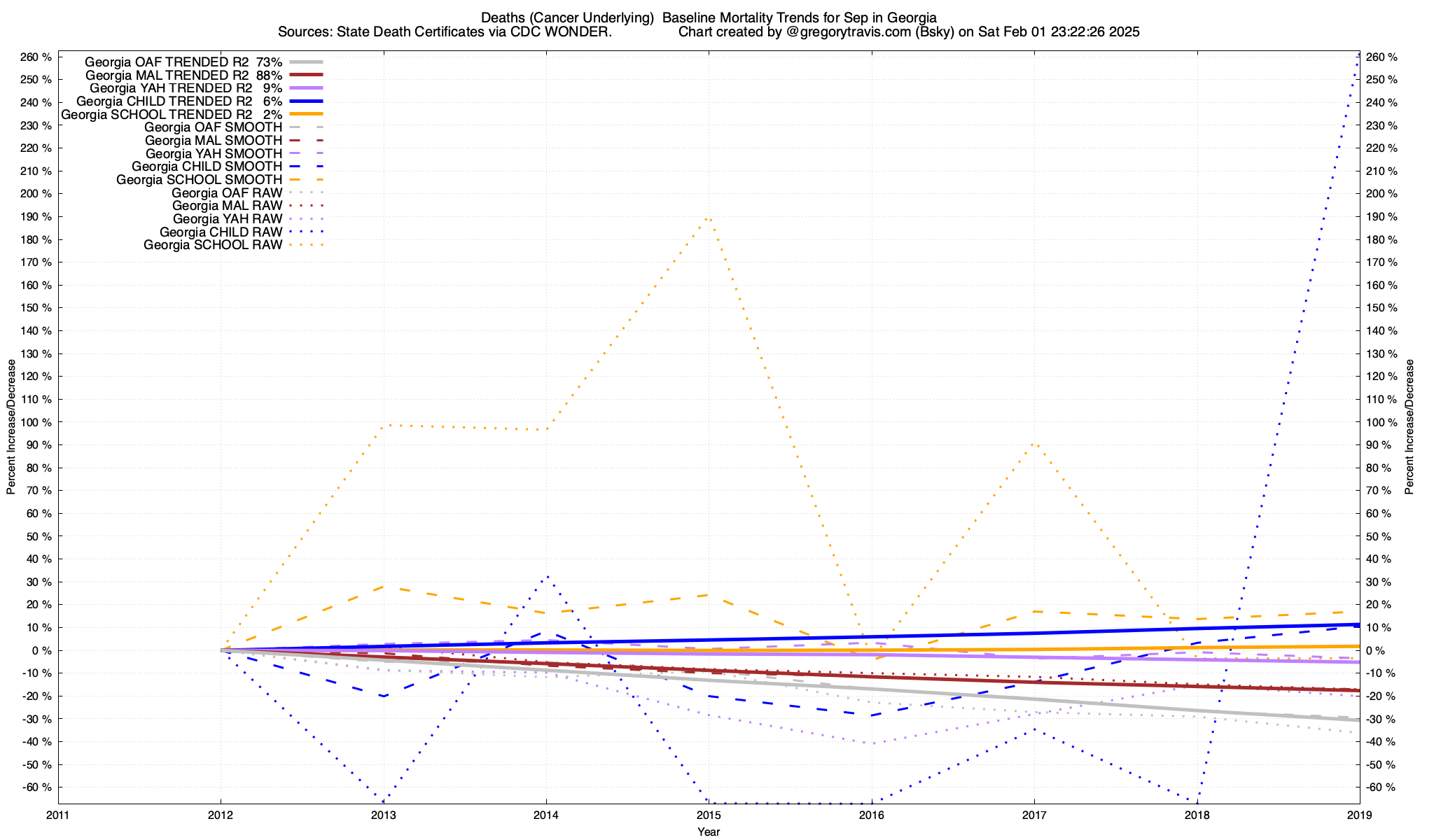Click the Georgia CHILD RAW legend label

click(221, 232)
